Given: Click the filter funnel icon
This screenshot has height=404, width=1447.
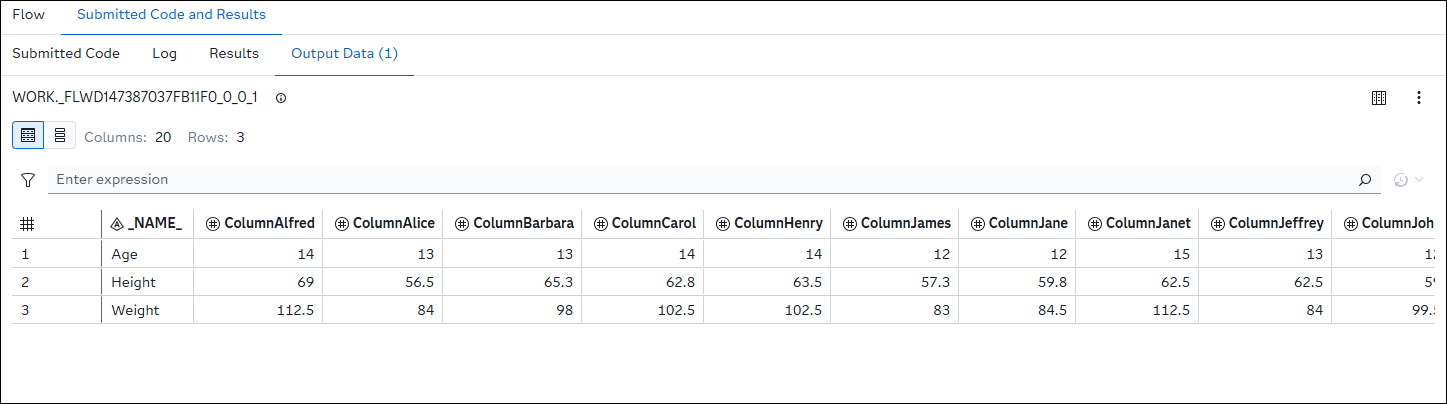Looking at the screenshot, I should click(x=28, y=180).
